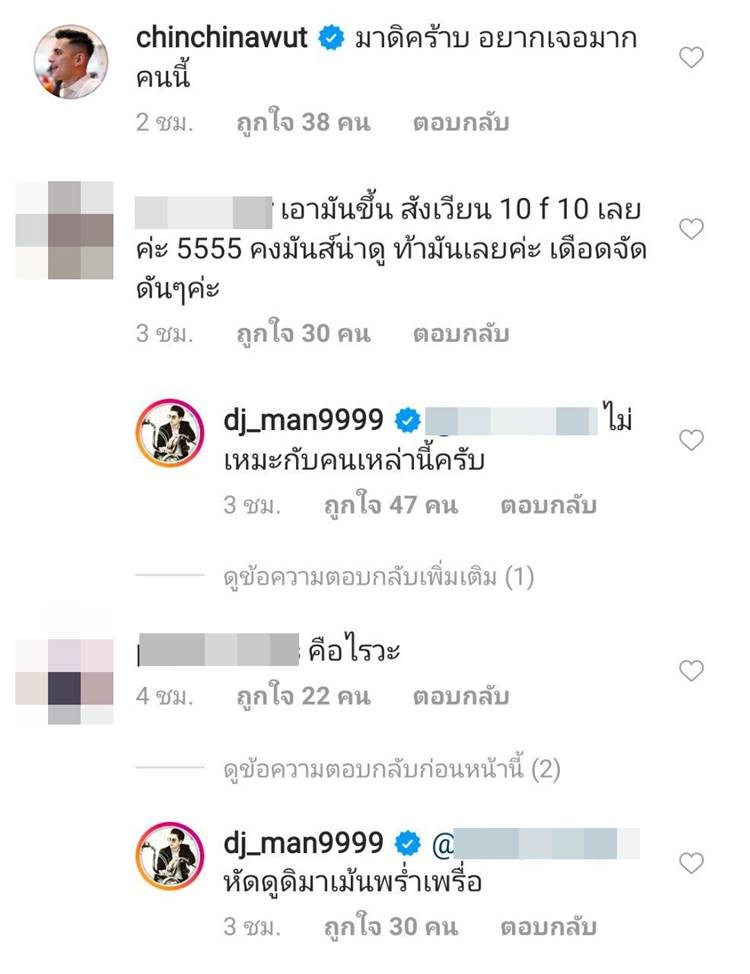Expand 'ดูข้อความตอบกลับเพิ่มเติม (1)' replies
Viewport: 750px width, 974px height.
[378, 577]
